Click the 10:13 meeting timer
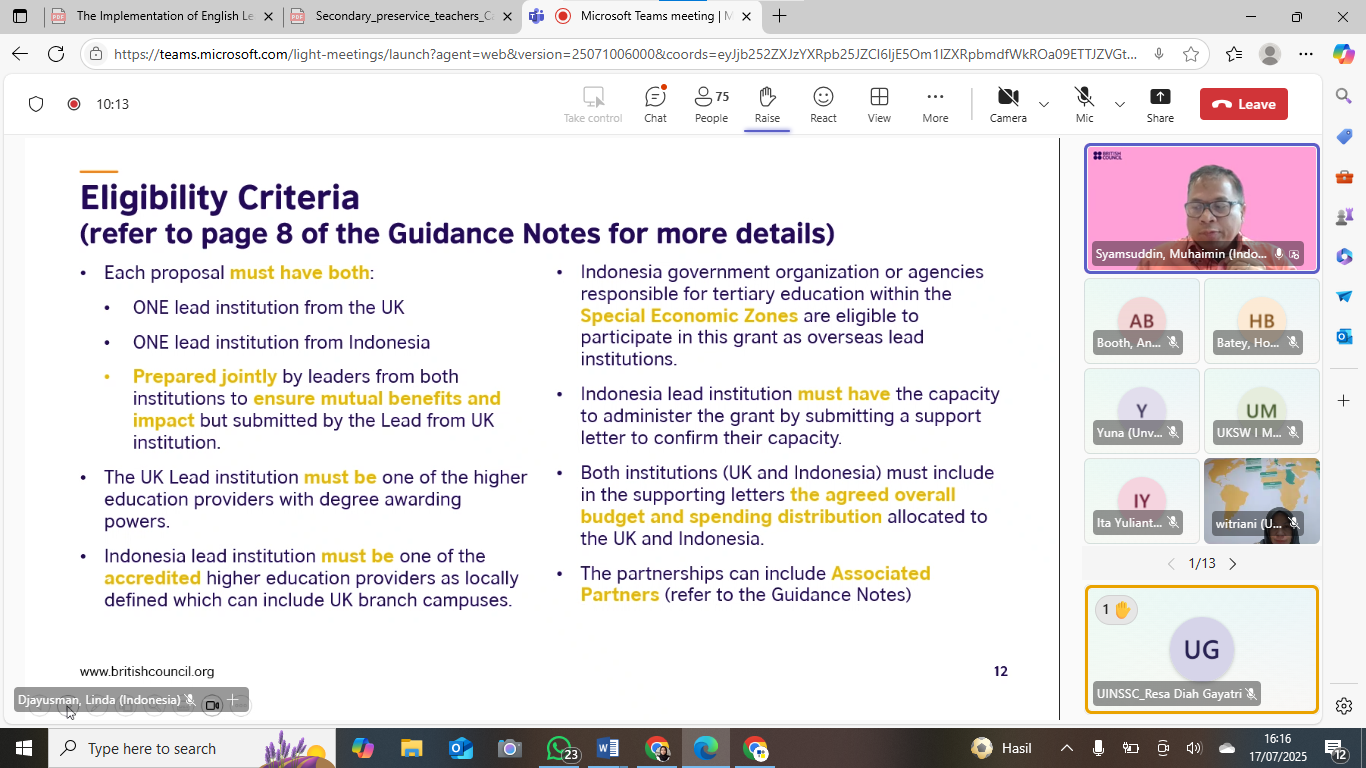The width and height of the screenshot is (1366, 768). coord(112,104)
